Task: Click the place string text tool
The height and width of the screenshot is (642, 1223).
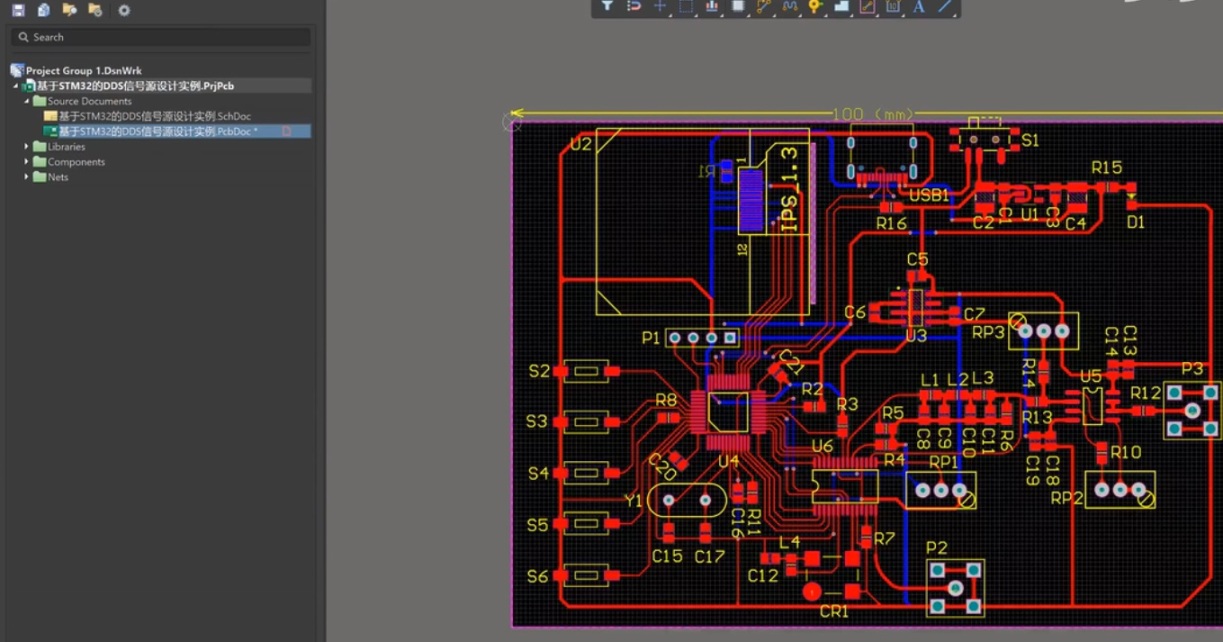Action: pyautogui.click(x=919, y=6)
